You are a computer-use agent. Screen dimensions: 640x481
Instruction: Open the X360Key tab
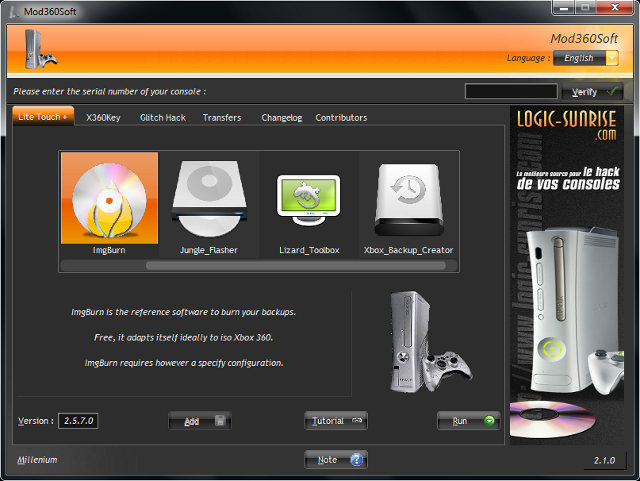pyautogui.click(x=103, y=118)
